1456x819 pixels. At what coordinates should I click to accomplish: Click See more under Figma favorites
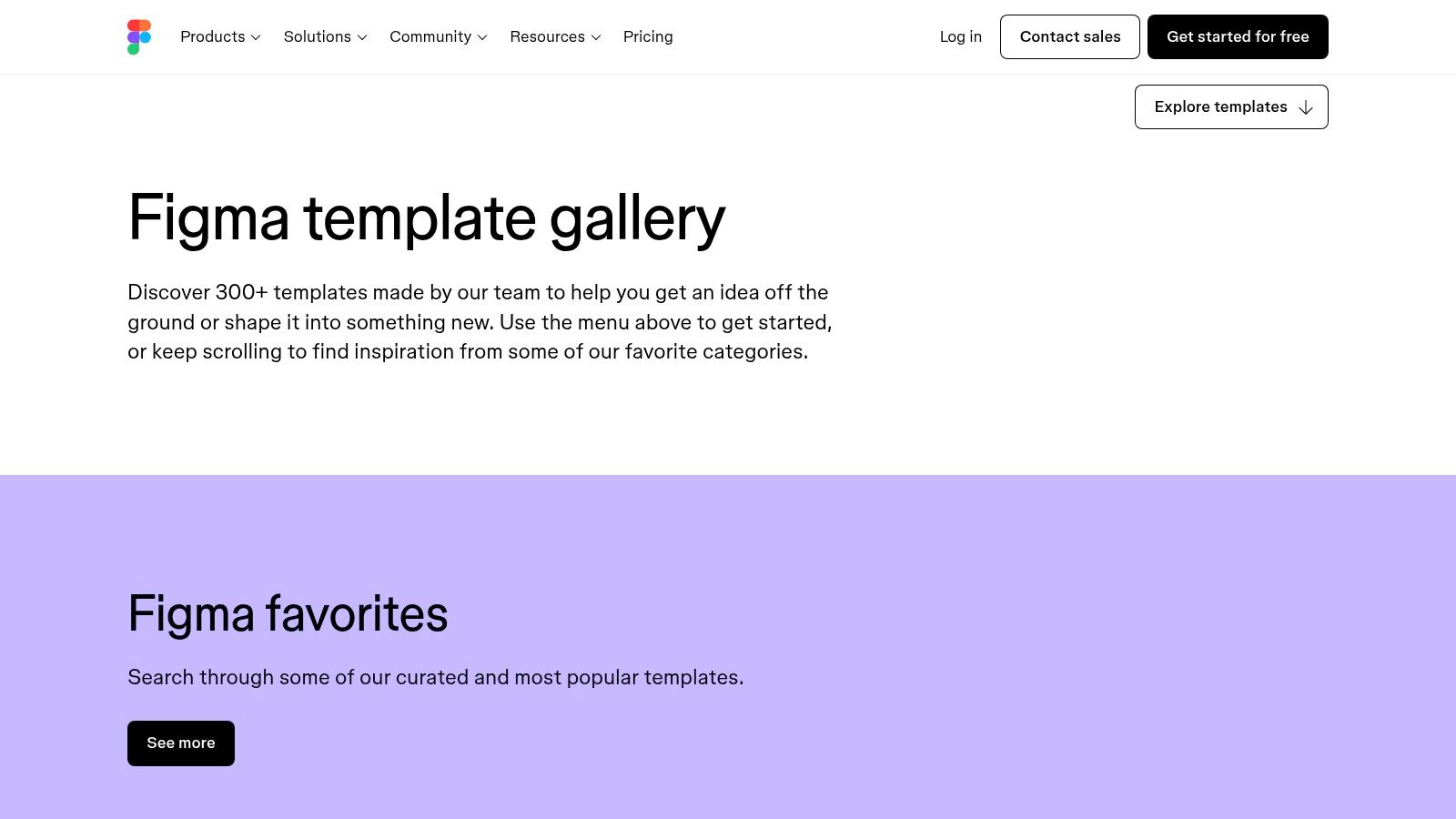coord(180,743)
